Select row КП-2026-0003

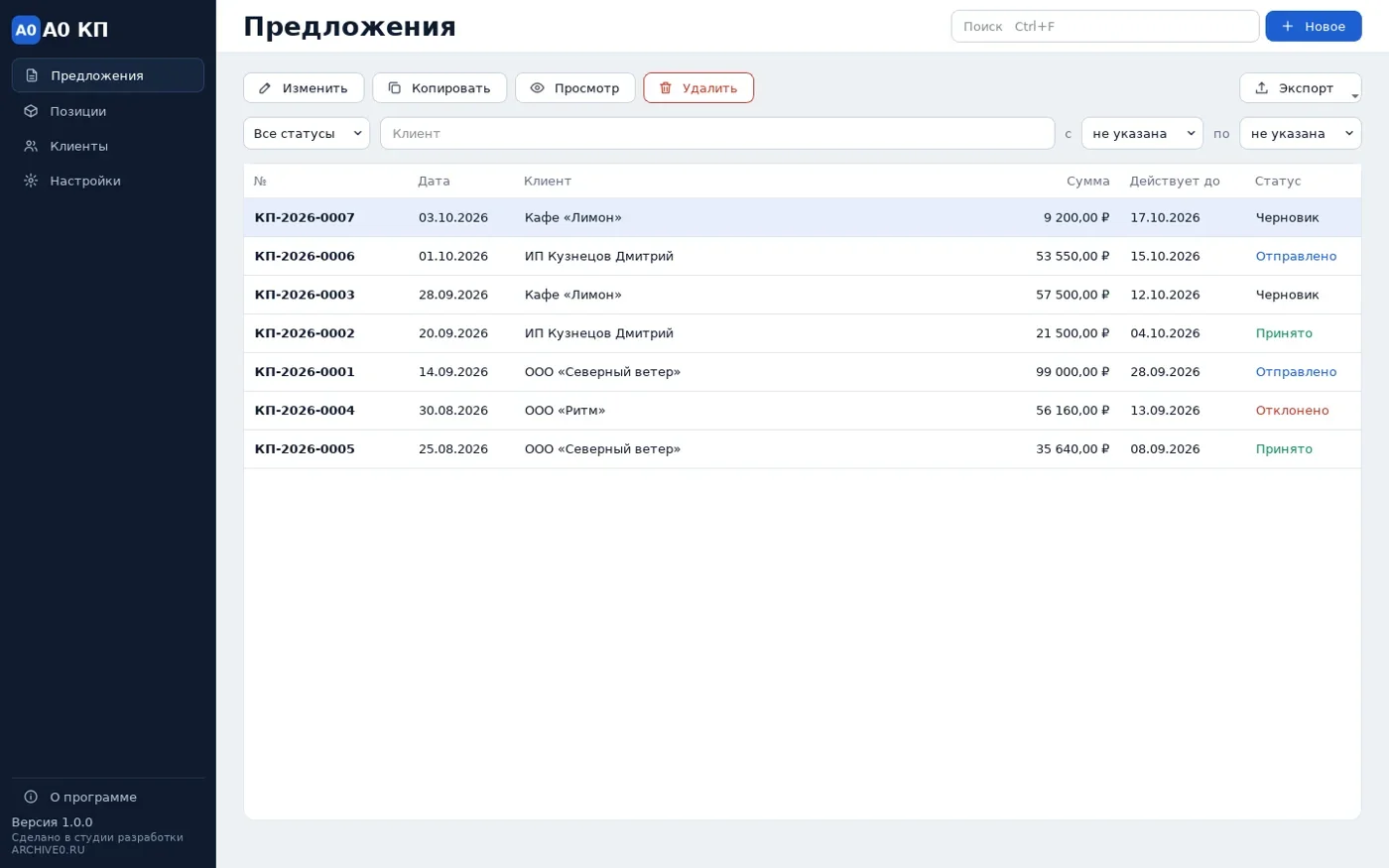[803, 295]
